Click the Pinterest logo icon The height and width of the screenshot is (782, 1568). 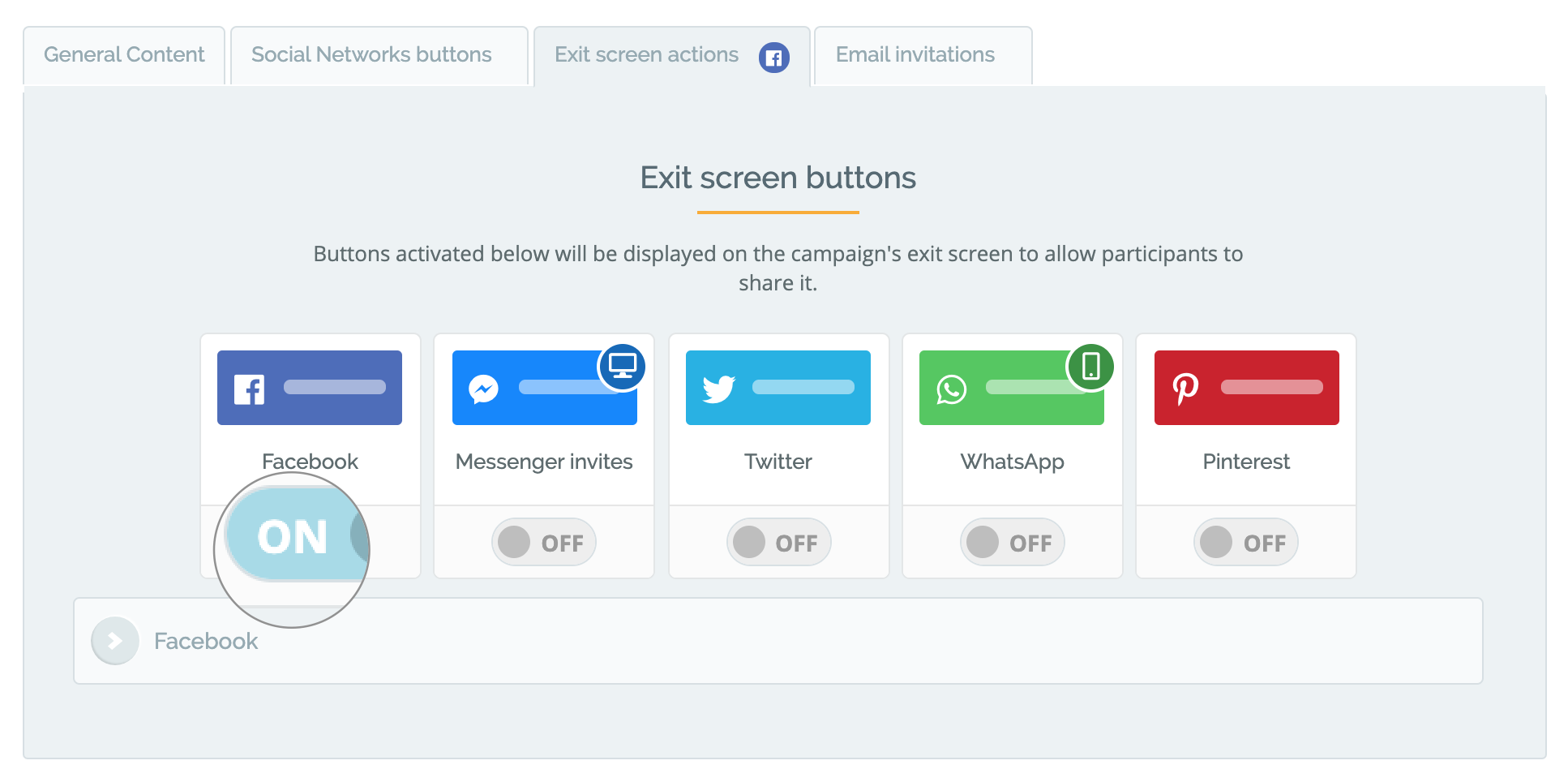point(1185,389)
